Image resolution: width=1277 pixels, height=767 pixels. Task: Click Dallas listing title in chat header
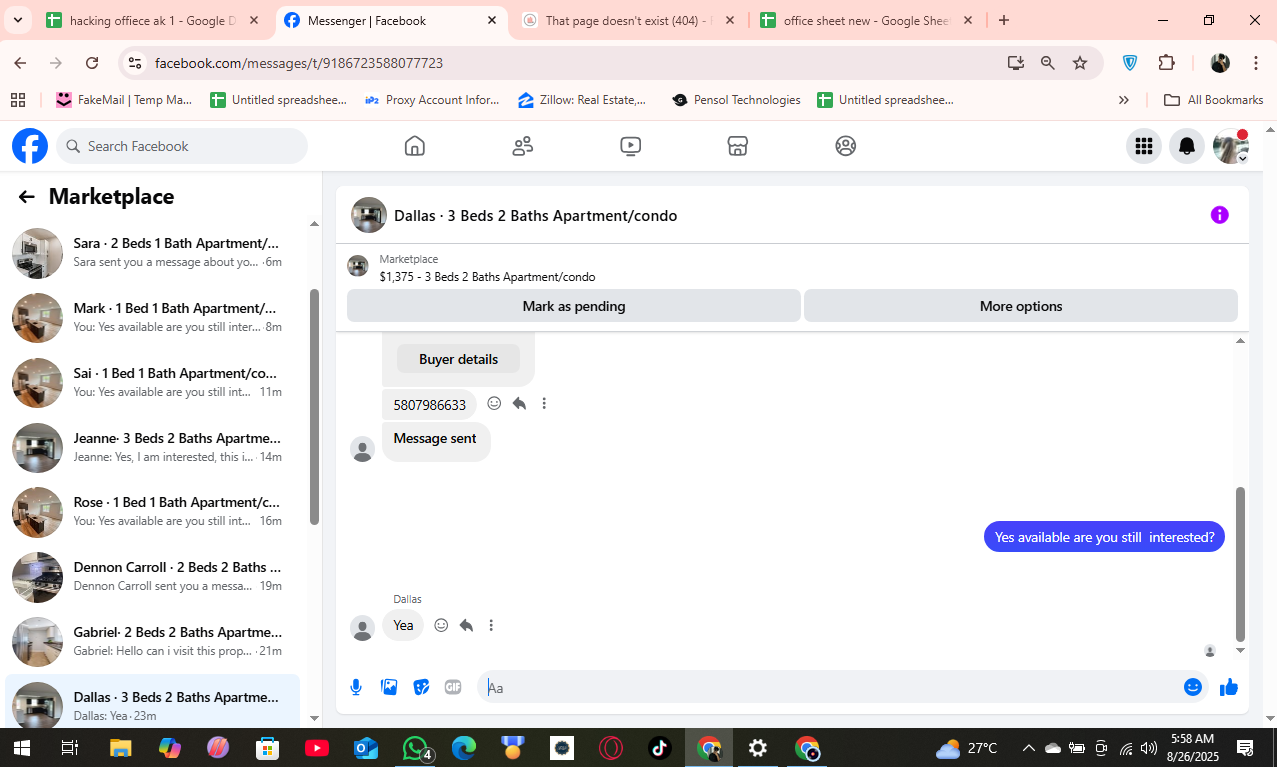point(535,216)
